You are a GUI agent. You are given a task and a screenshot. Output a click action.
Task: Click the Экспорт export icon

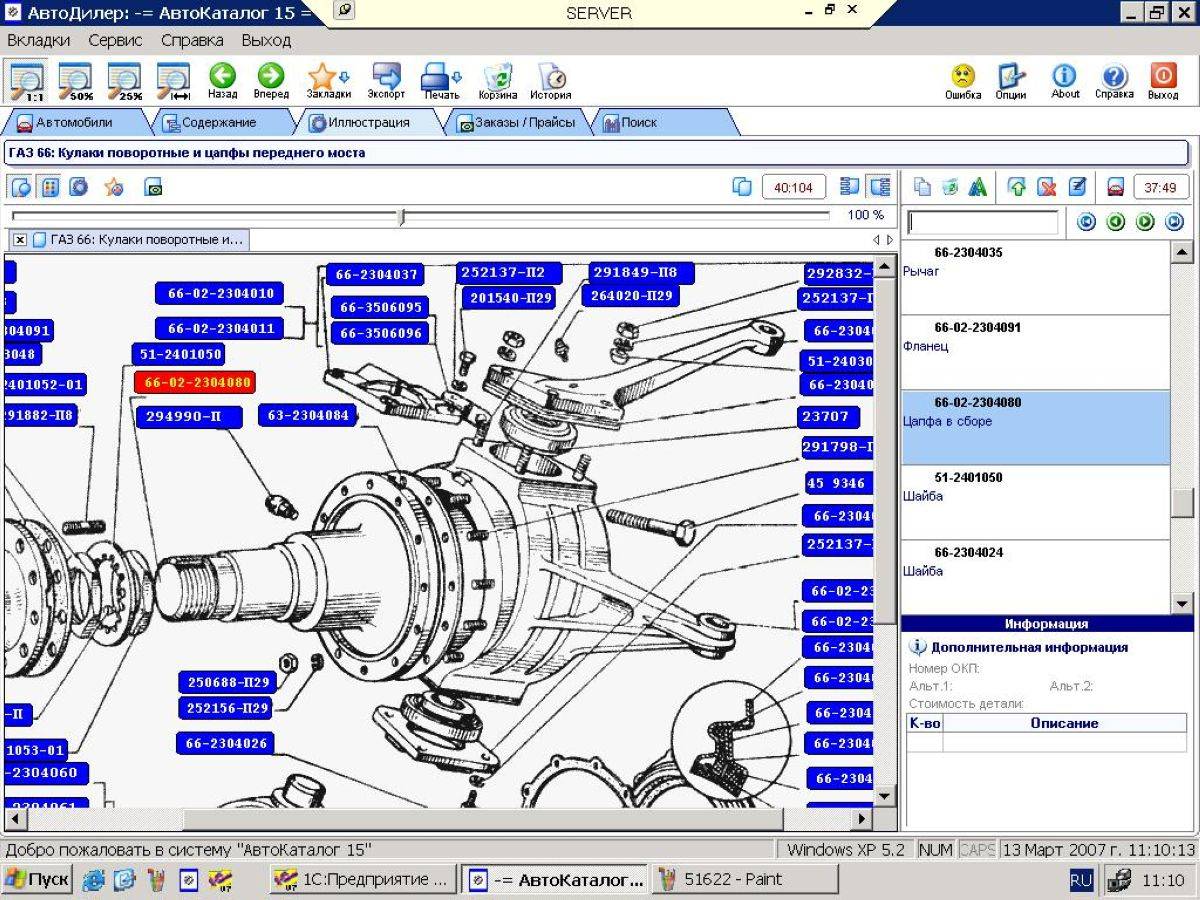tap(386, 81)
